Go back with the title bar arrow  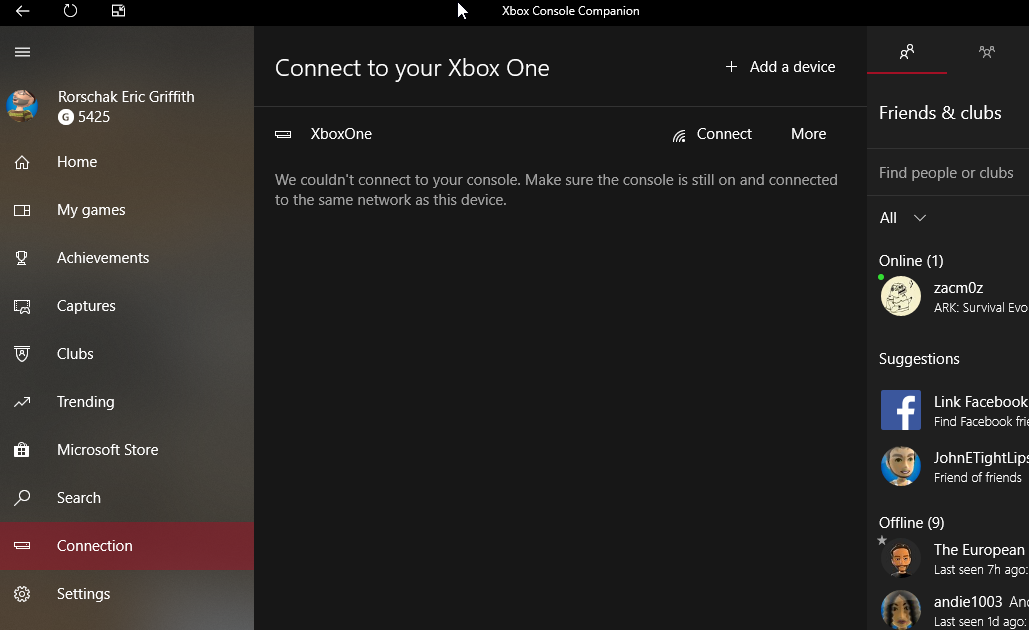[x=22, y=10]
